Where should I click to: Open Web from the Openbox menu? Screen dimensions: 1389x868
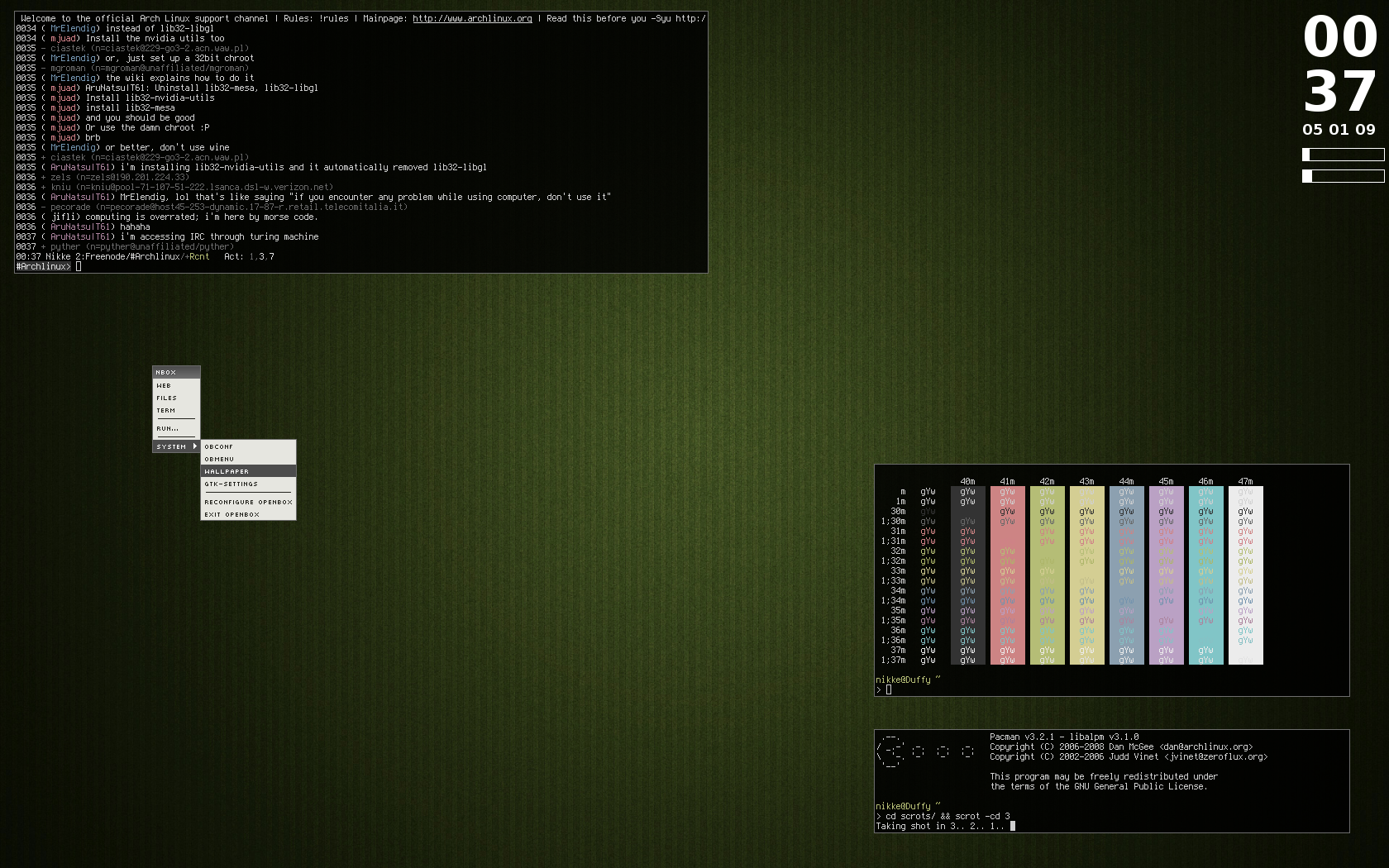coord(176,385)
